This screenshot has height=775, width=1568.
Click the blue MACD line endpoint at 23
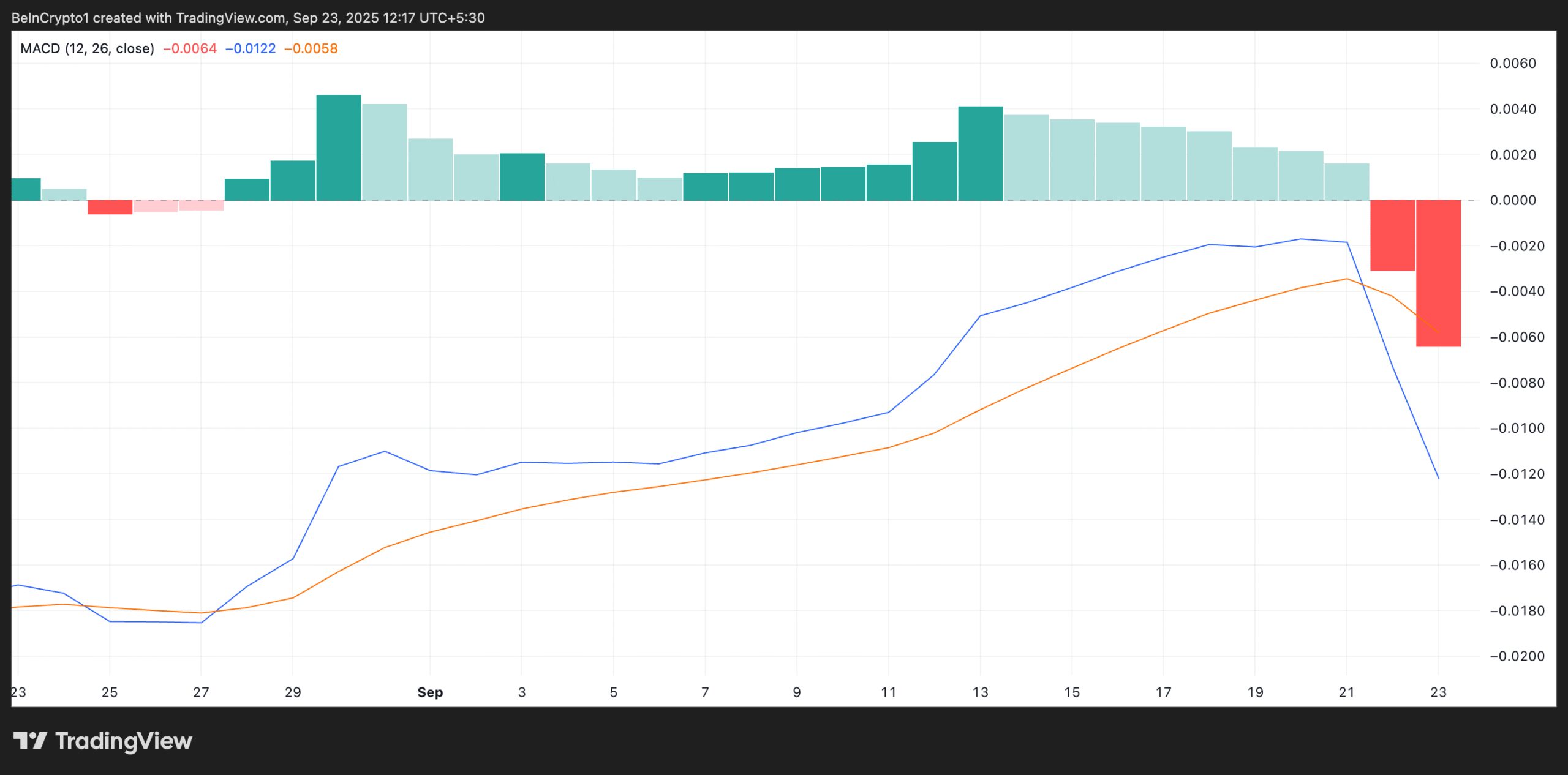(1438, 478)
